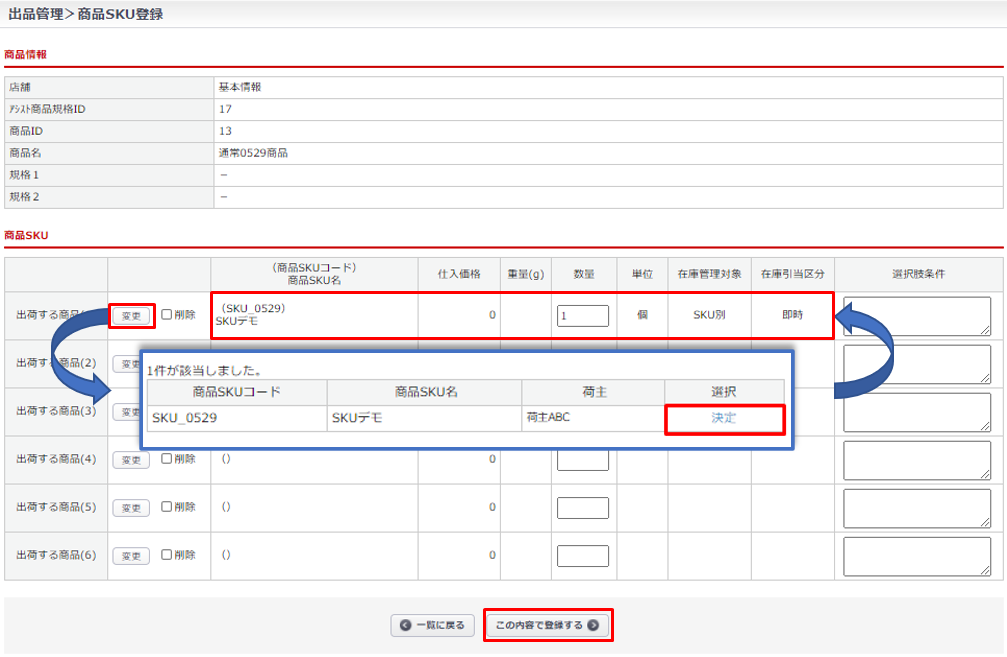Click 在庫引当区分 column header
Screen dimensions: 1007x657
(x=792, y=274)
